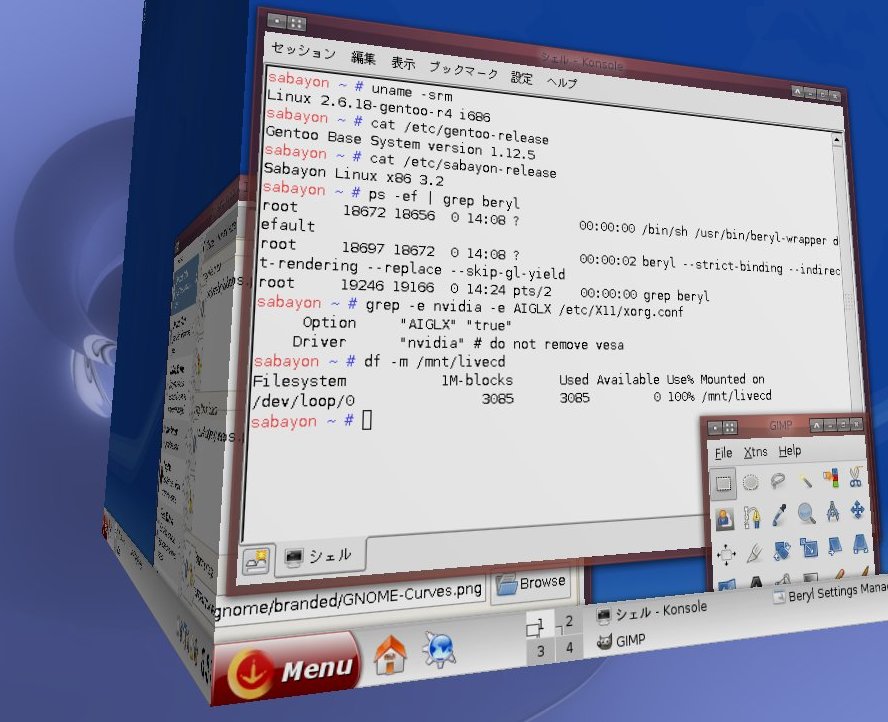
Task: Select the Scale tool in GIMP
Action: point(809,548)
